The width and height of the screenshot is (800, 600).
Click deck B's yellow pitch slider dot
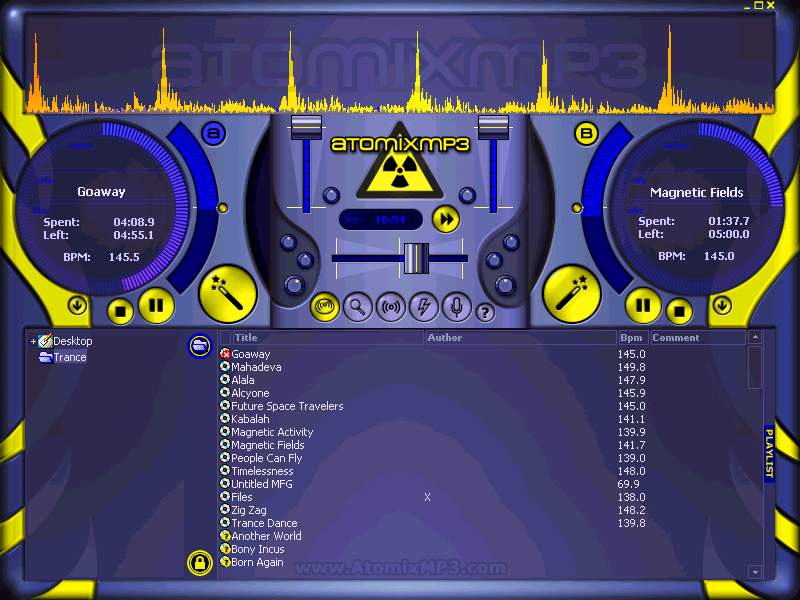pos(577,208)
